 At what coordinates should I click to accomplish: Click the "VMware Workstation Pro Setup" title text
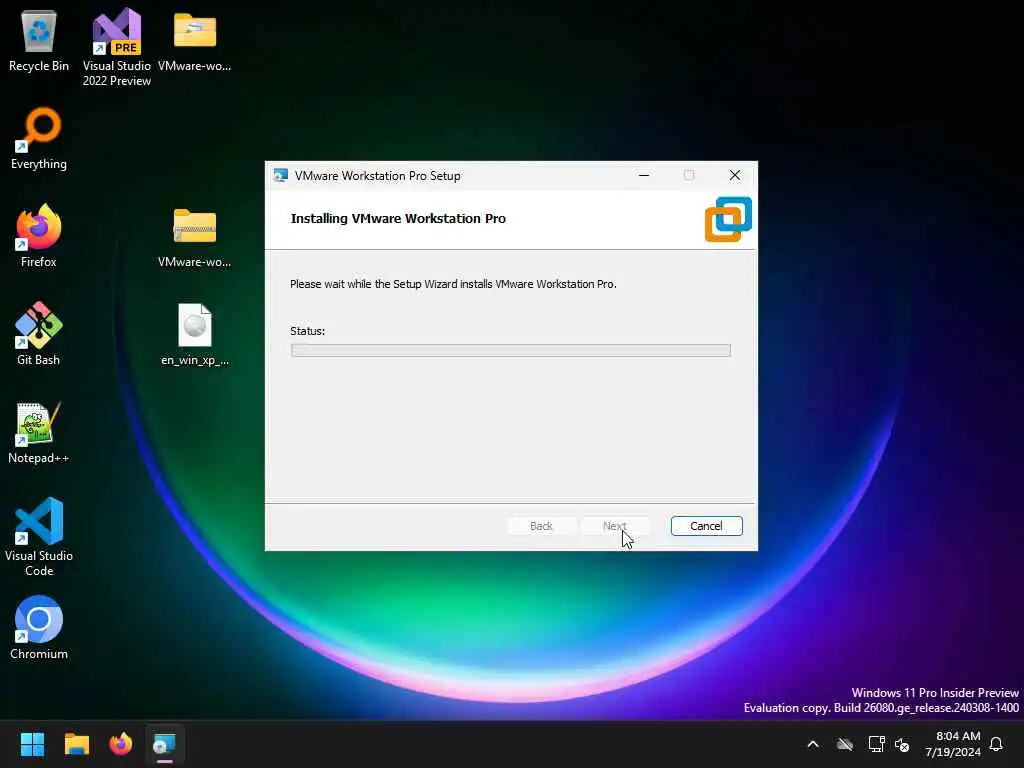377,176
